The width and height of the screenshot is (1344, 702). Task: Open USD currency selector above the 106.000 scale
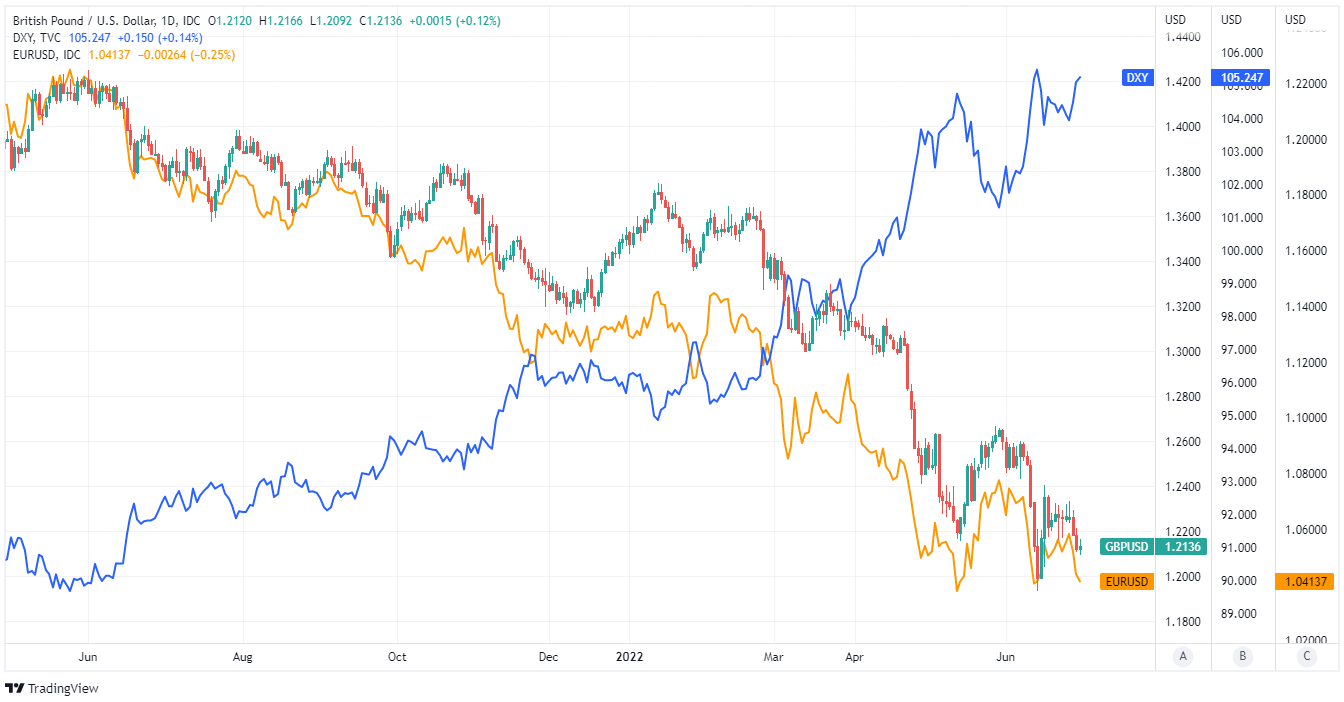pos(1232,20)
